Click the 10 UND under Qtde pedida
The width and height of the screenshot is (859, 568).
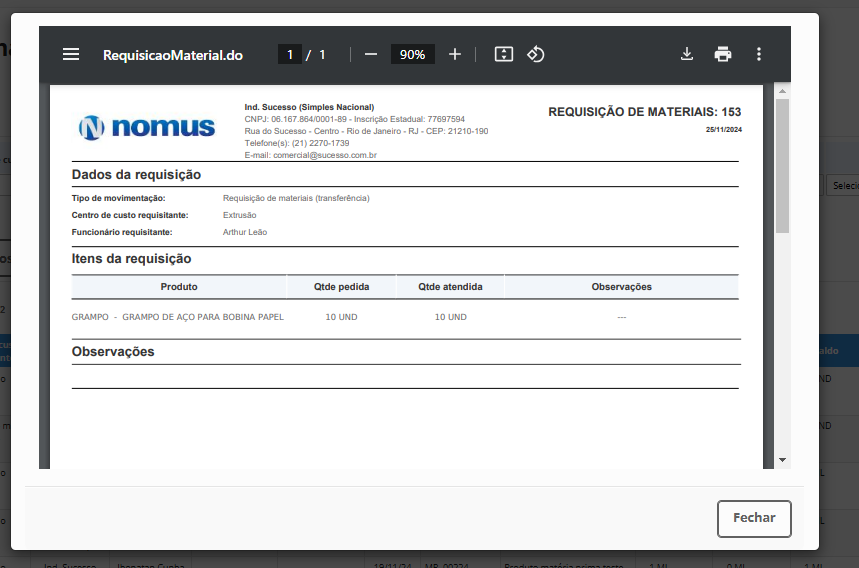click(x=341, y=317)
